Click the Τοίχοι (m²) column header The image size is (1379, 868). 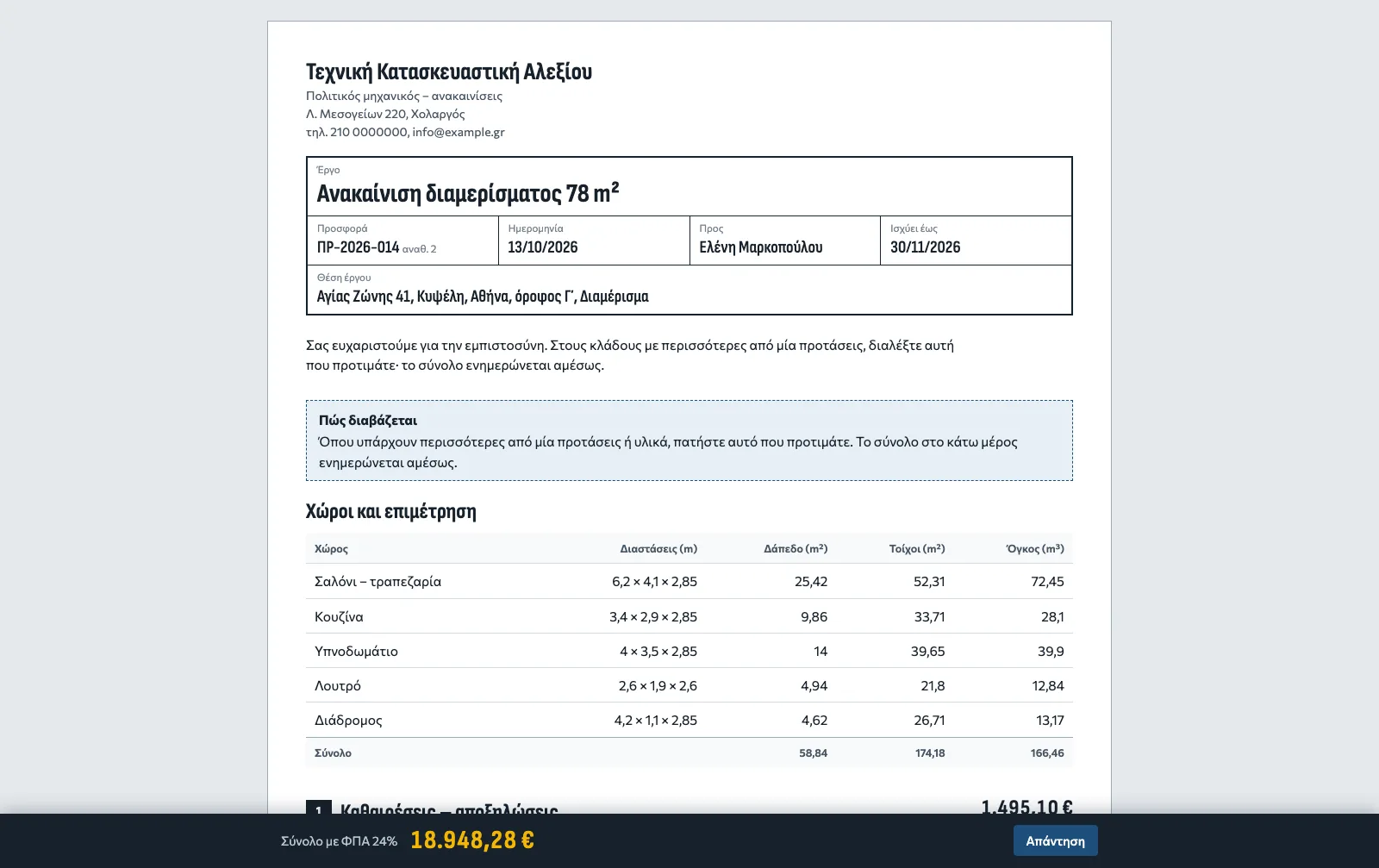coord(917,548)
